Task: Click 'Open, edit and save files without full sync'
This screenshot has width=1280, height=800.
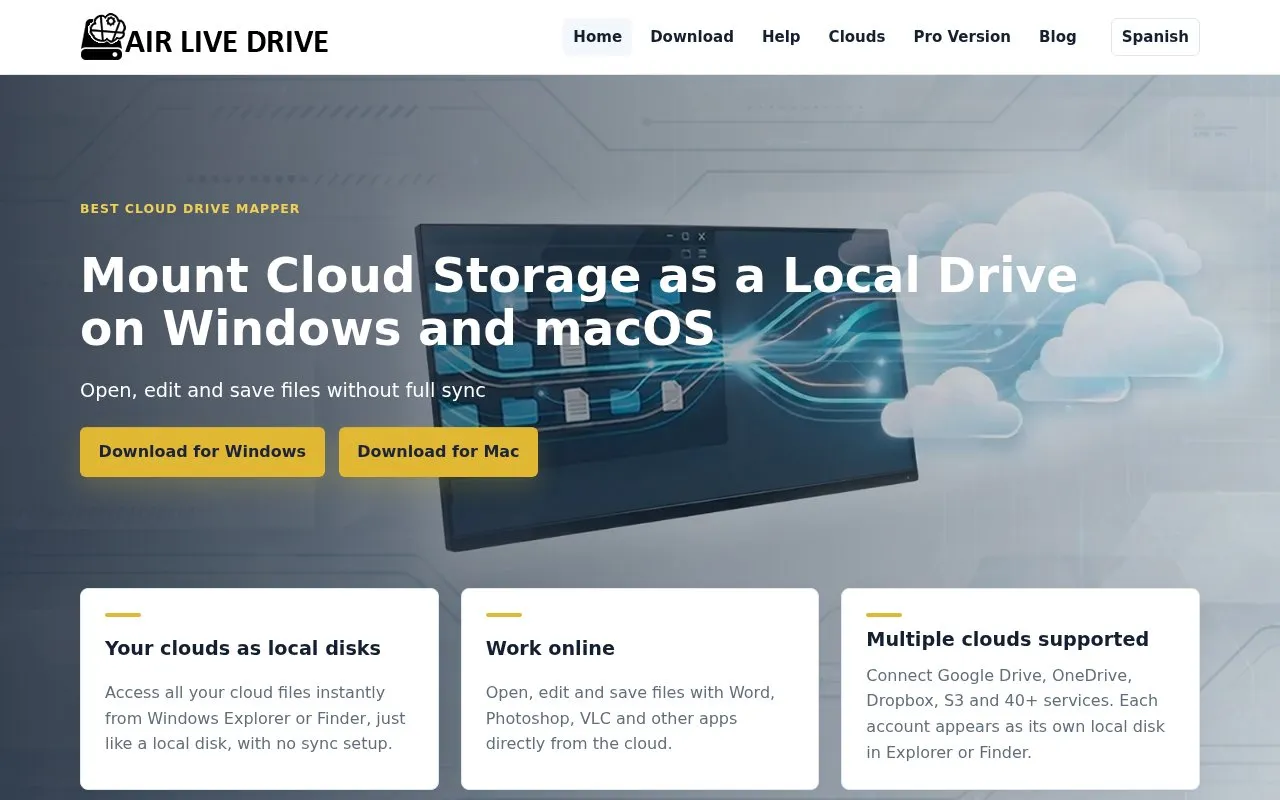Action: pyautogui.click(x=283, y=390)
